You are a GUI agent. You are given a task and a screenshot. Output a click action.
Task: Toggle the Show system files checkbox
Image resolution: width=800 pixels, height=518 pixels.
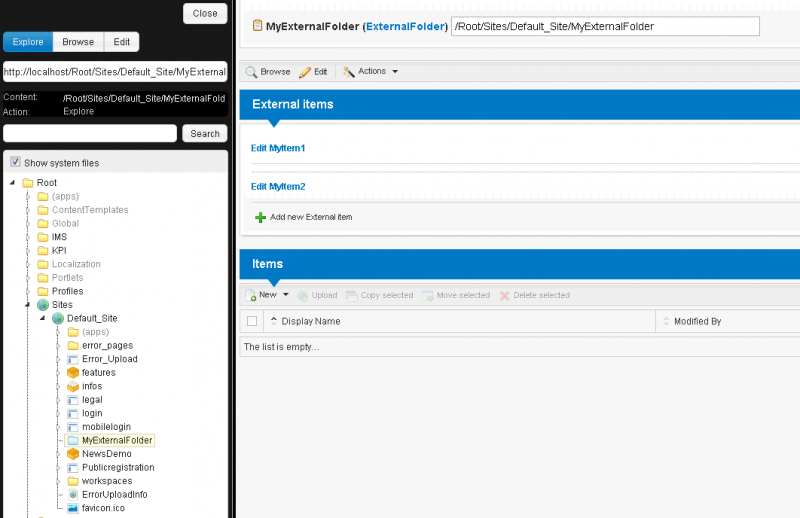[x=15, y=162]
